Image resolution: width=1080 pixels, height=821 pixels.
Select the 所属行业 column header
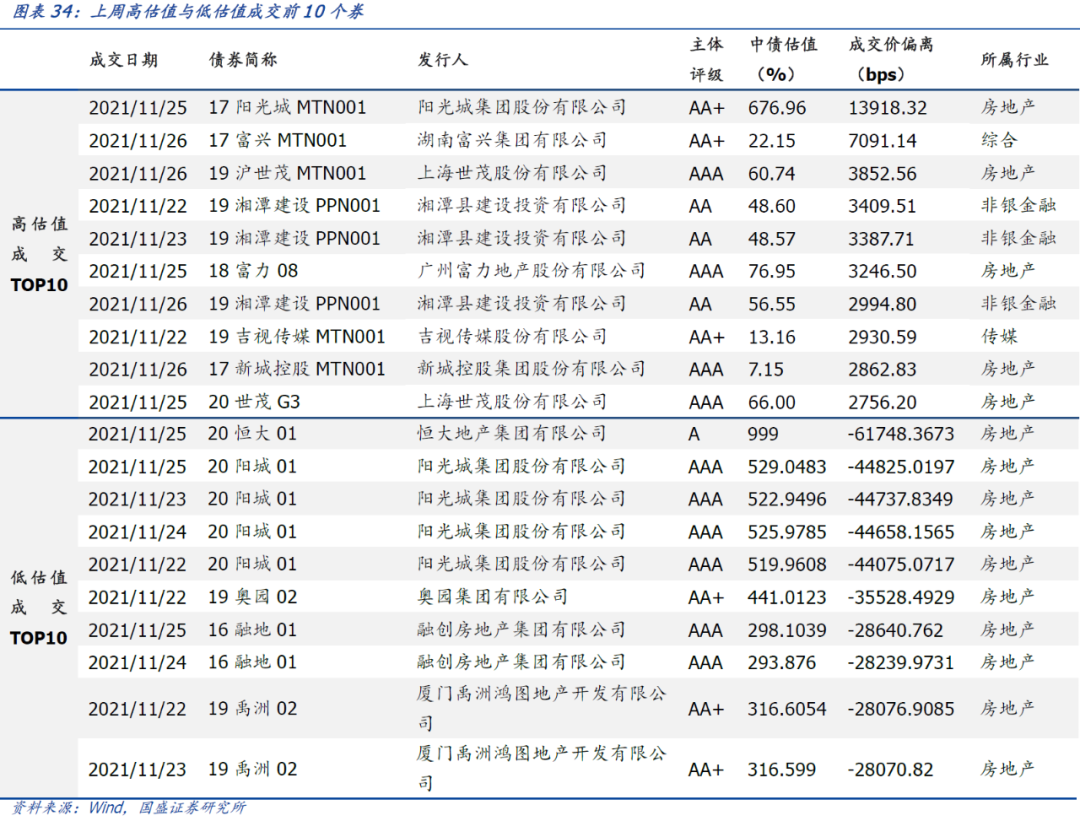pos(1015,60)
